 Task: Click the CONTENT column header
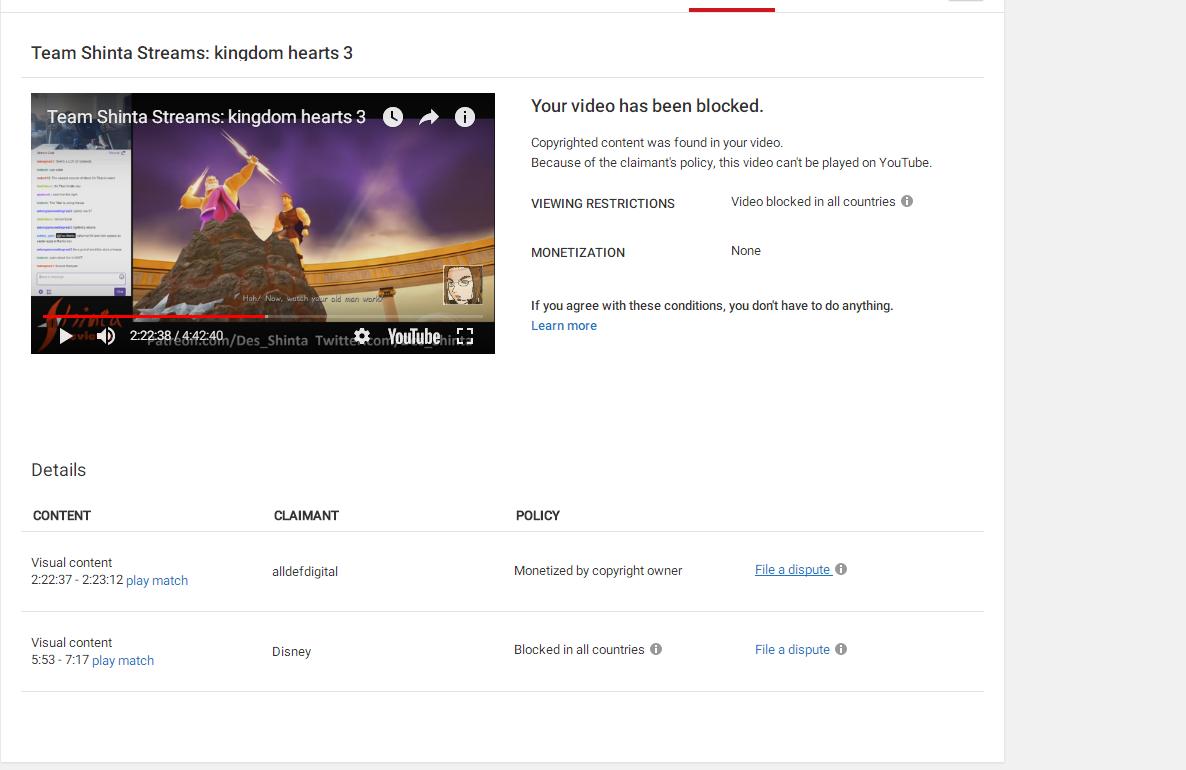(62, 515)
